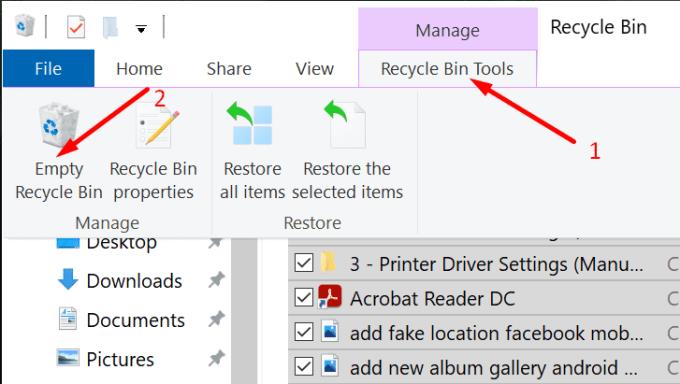Click the Manage contextual tab header
The width and height of the screenshot is (680, 384).
click(448, 30)
